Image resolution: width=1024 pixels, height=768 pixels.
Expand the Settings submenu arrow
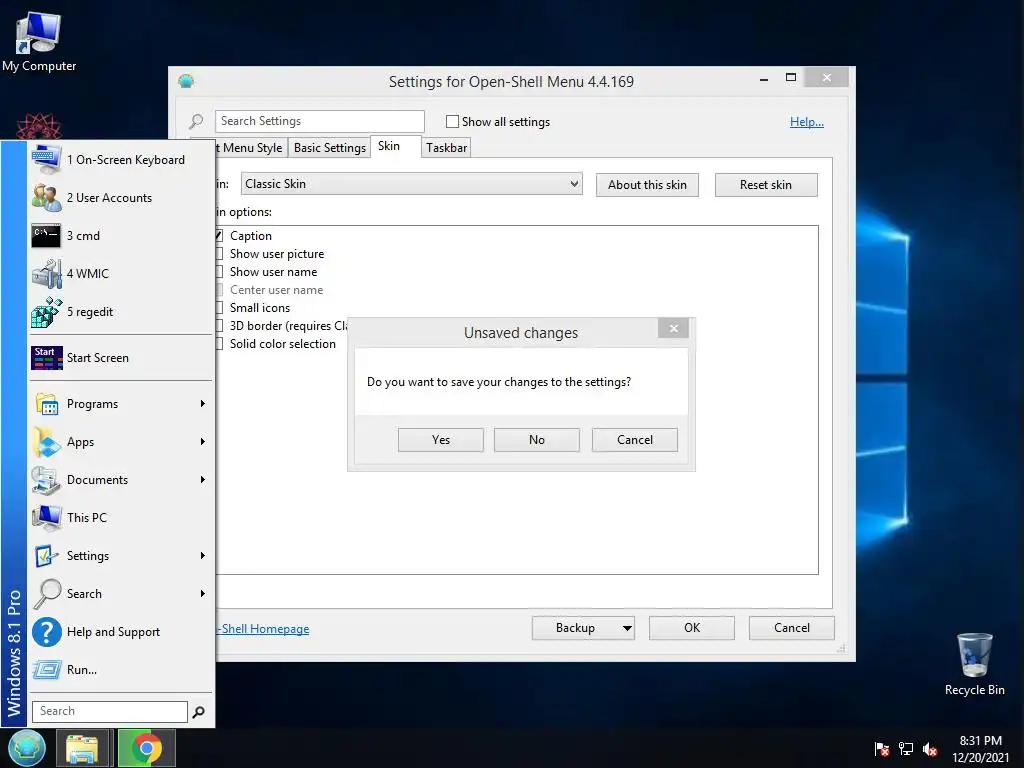point(203,556)
